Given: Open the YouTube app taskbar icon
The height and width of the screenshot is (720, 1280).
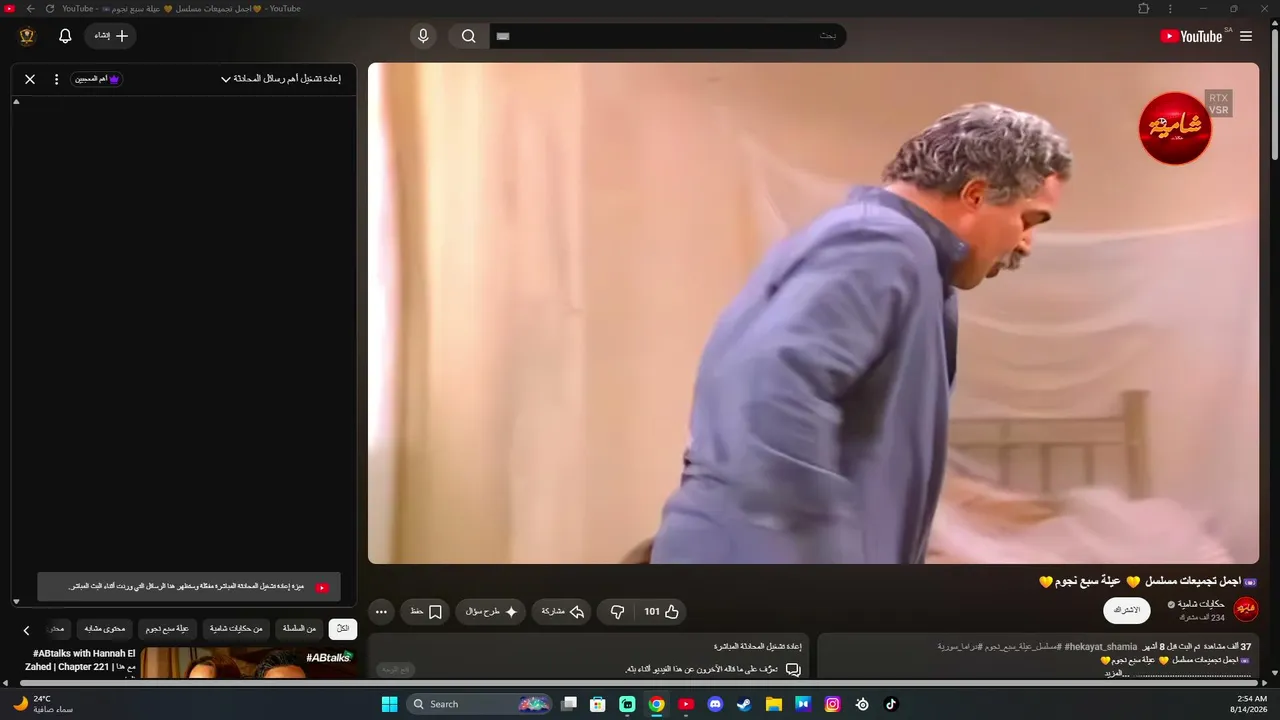Looking at the screenshot, I should [686, 704].
